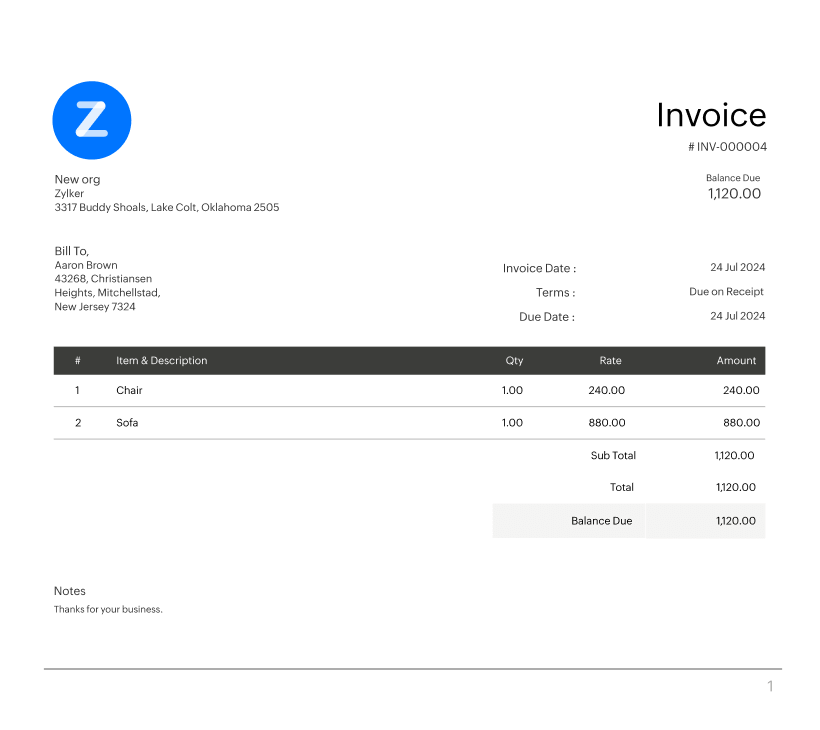Select the Invoice Date value 24 Jul 2024
This screenshot has width=820, height=730.
(x=737, y=267)
